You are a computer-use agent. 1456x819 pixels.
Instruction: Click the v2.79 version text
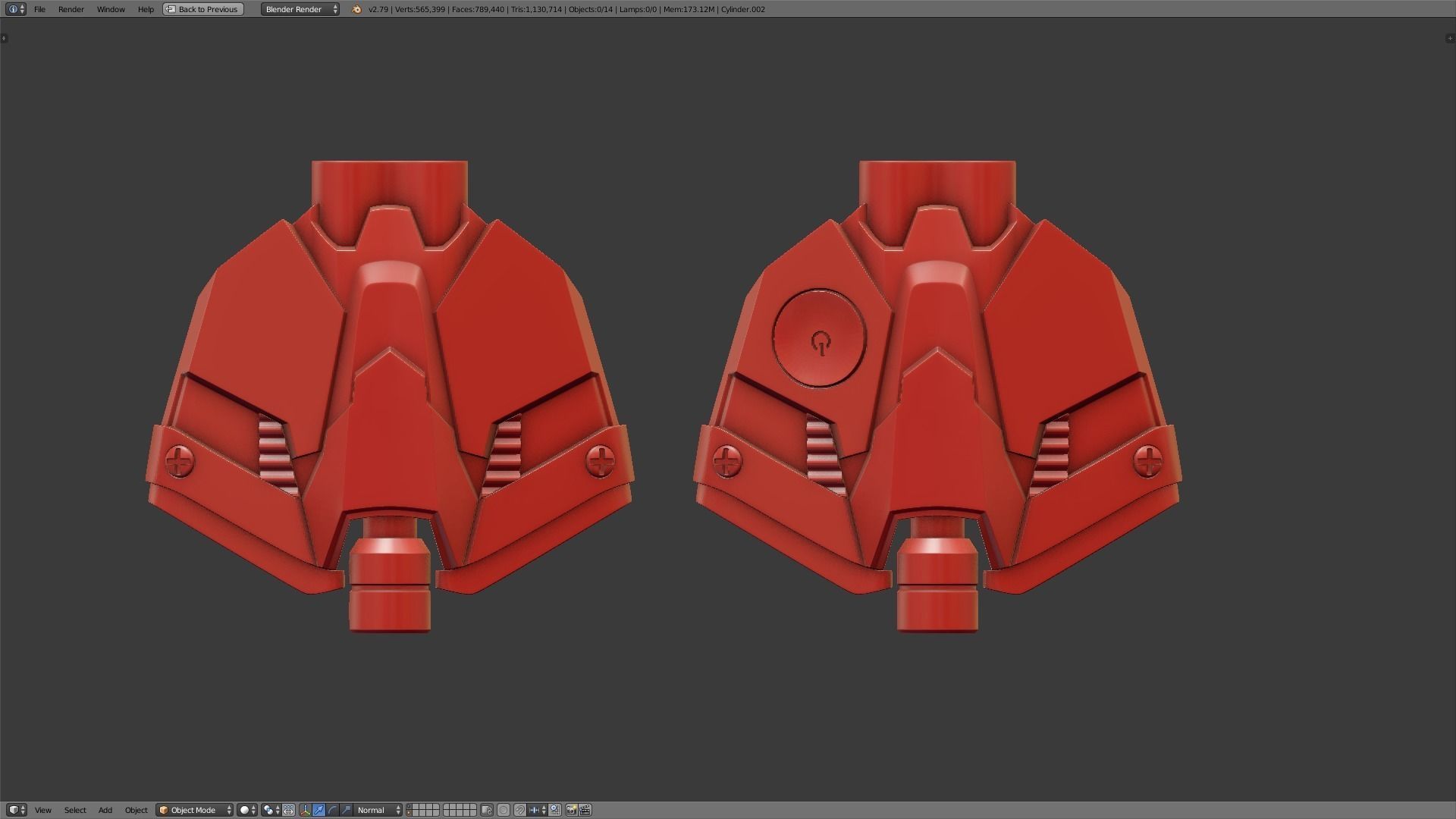(378, 9)
